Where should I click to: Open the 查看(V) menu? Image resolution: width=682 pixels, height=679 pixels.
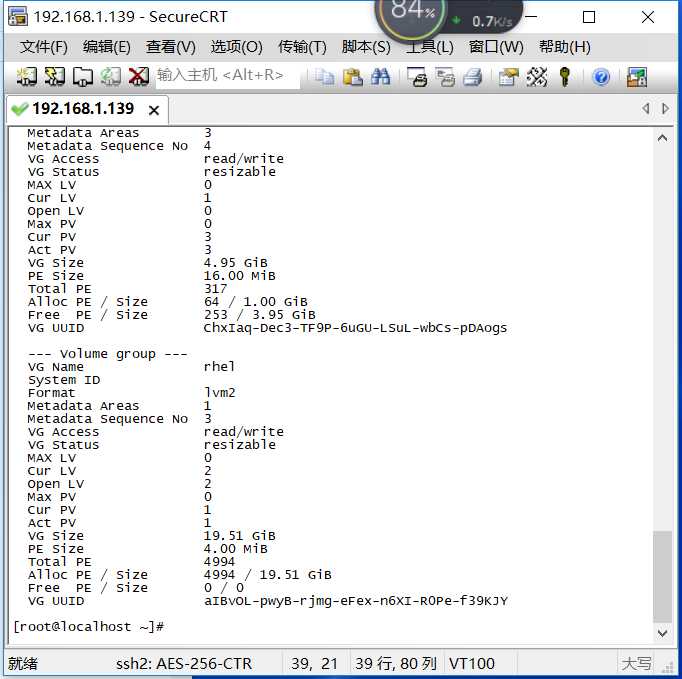(170, 47)
